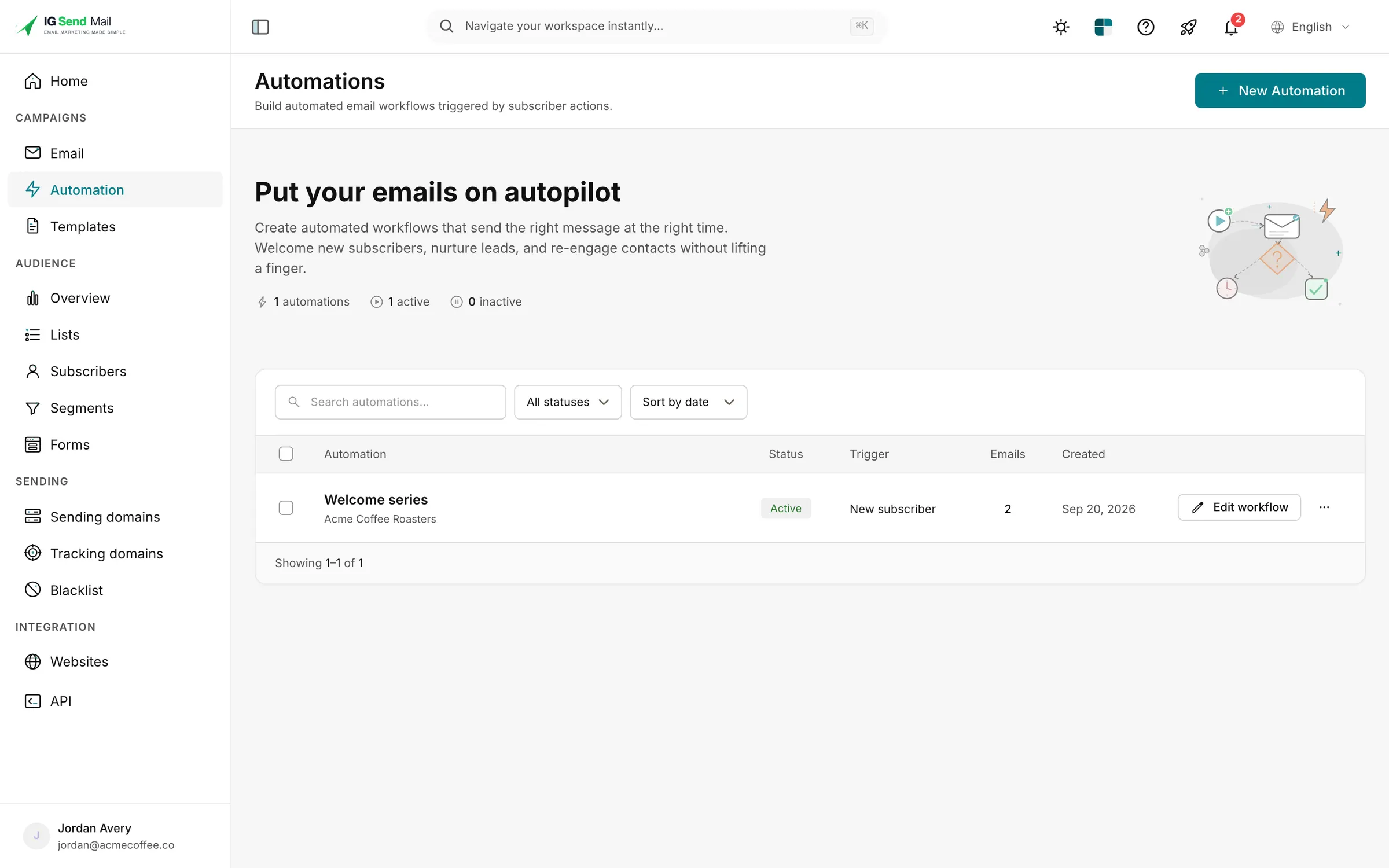This screenshot has width=1389, height=868.
Task: Click the Email envelope icon
Action: pos(33,153)
